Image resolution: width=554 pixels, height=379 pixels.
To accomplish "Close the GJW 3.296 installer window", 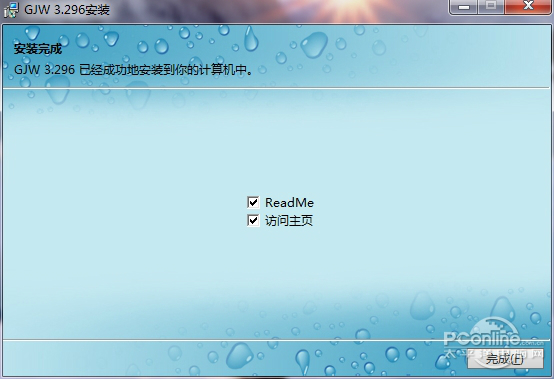I will pos(528,6).
